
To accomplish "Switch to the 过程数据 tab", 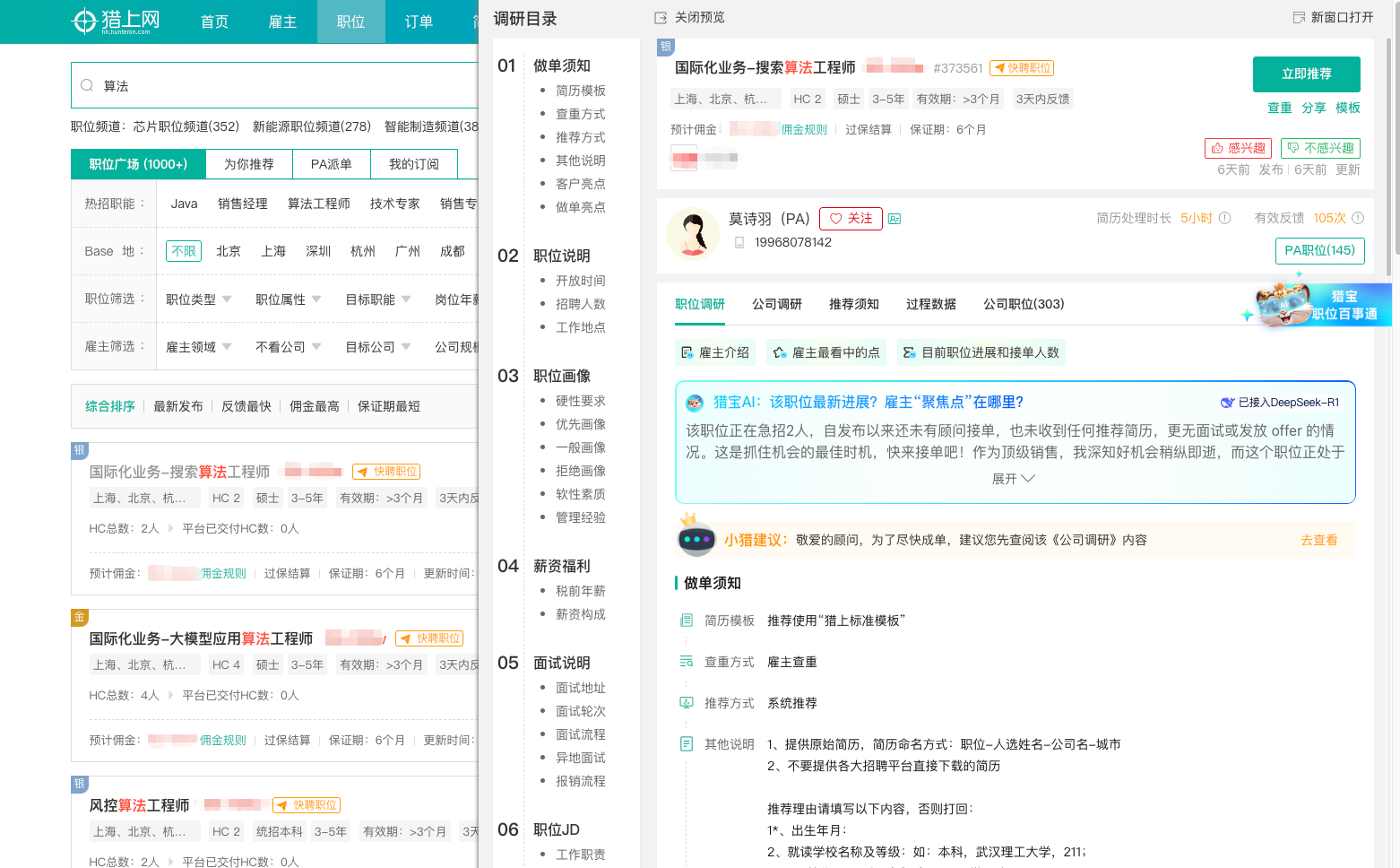I will tap(930, 304).
